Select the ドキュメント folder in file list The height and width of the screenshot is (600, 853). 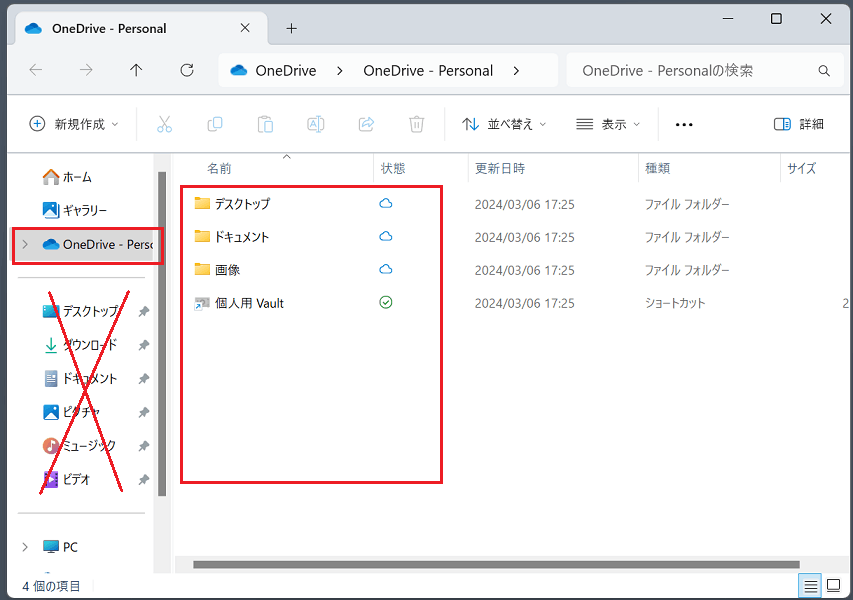point(232,237)
